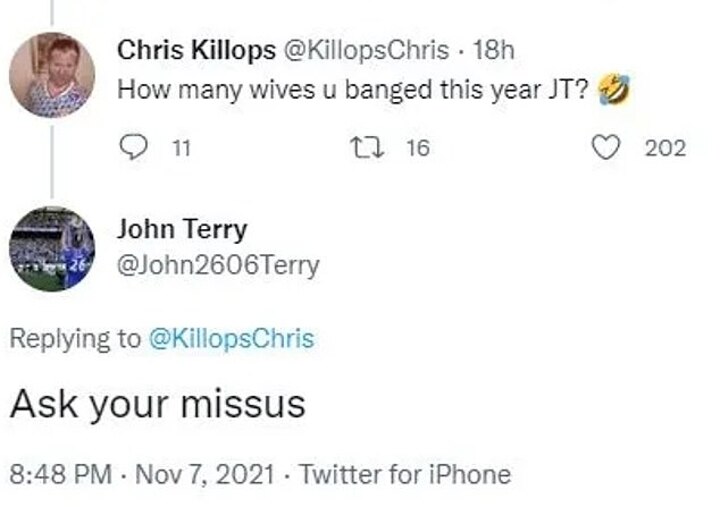Click the laughing emoji in Chris's tweet
Screen dimensions: 720x507
612,90
